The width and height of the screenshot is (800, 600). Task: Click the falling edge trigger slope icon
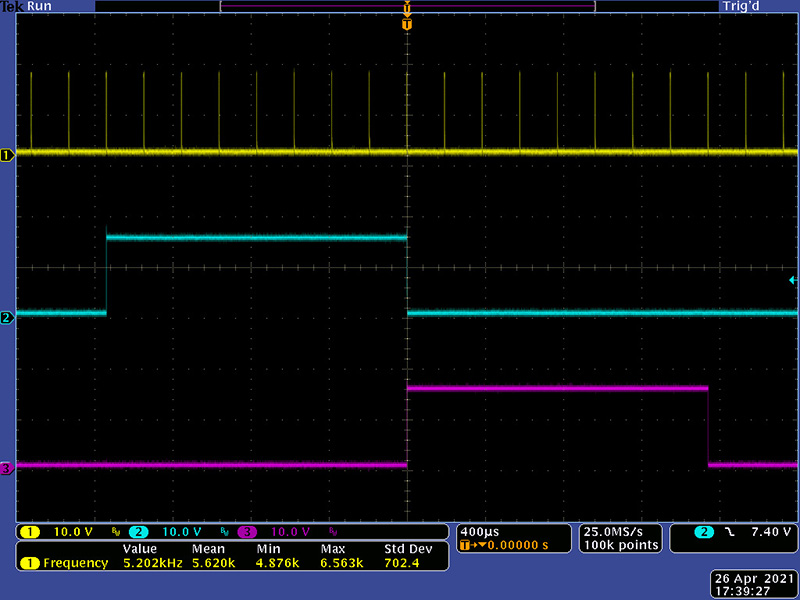click(x=731, y=531)
